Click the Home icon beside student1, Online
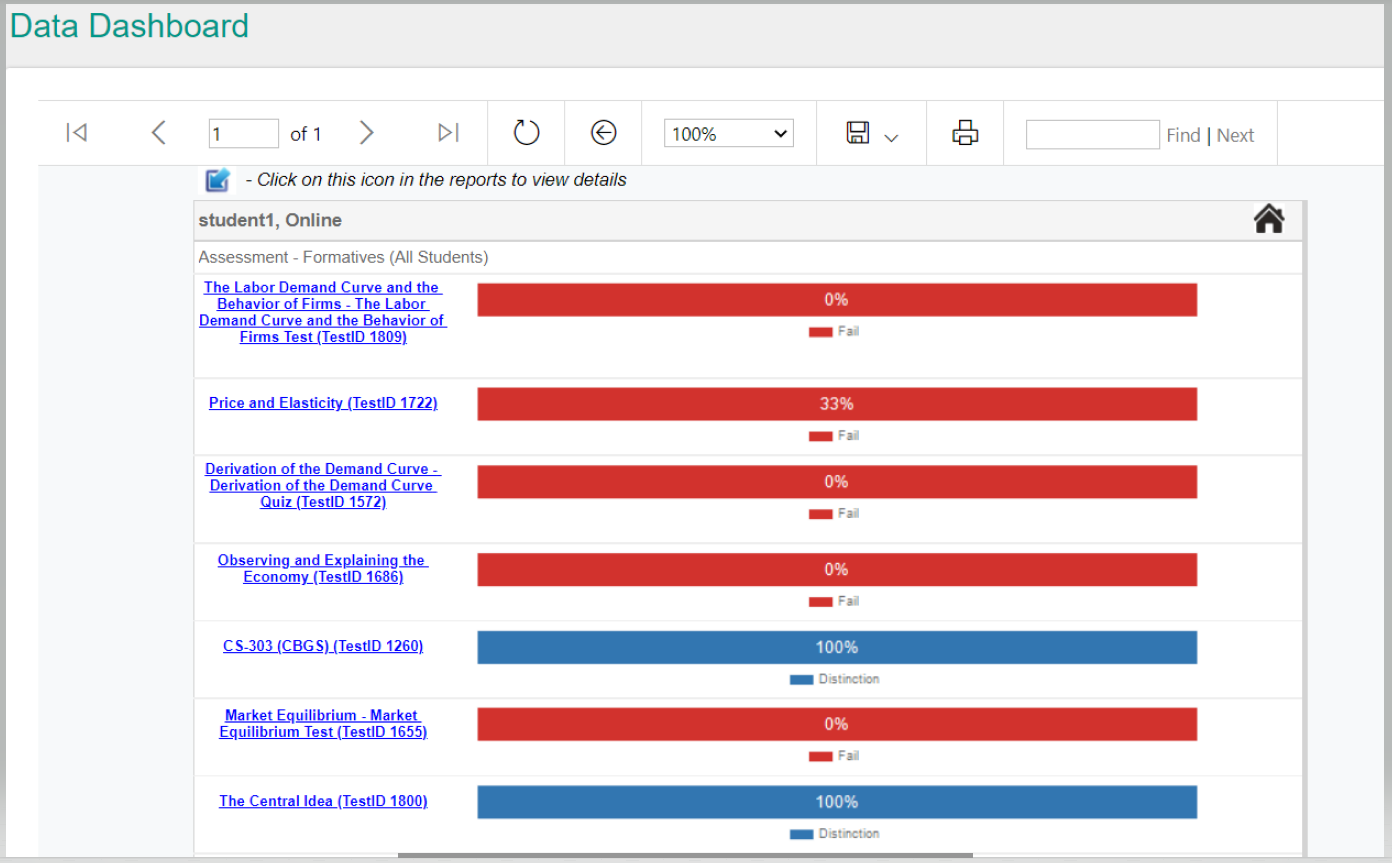Image resolution: width=1392 pixels, height=863 pixels. [x=1268, y=219]
